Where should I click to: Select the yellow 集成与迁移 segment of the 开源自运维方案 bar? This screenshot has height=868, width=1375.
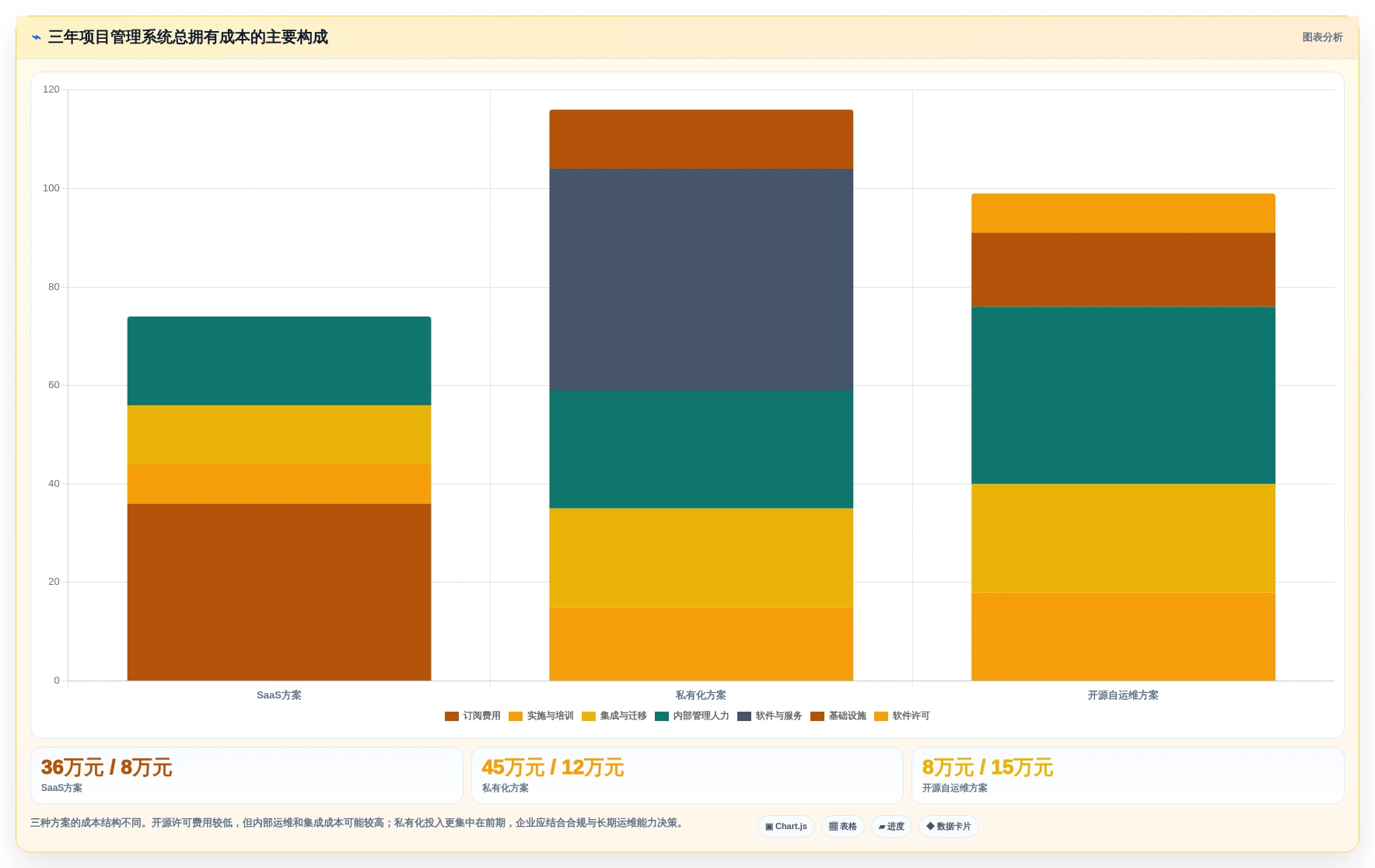point(1123,538)
